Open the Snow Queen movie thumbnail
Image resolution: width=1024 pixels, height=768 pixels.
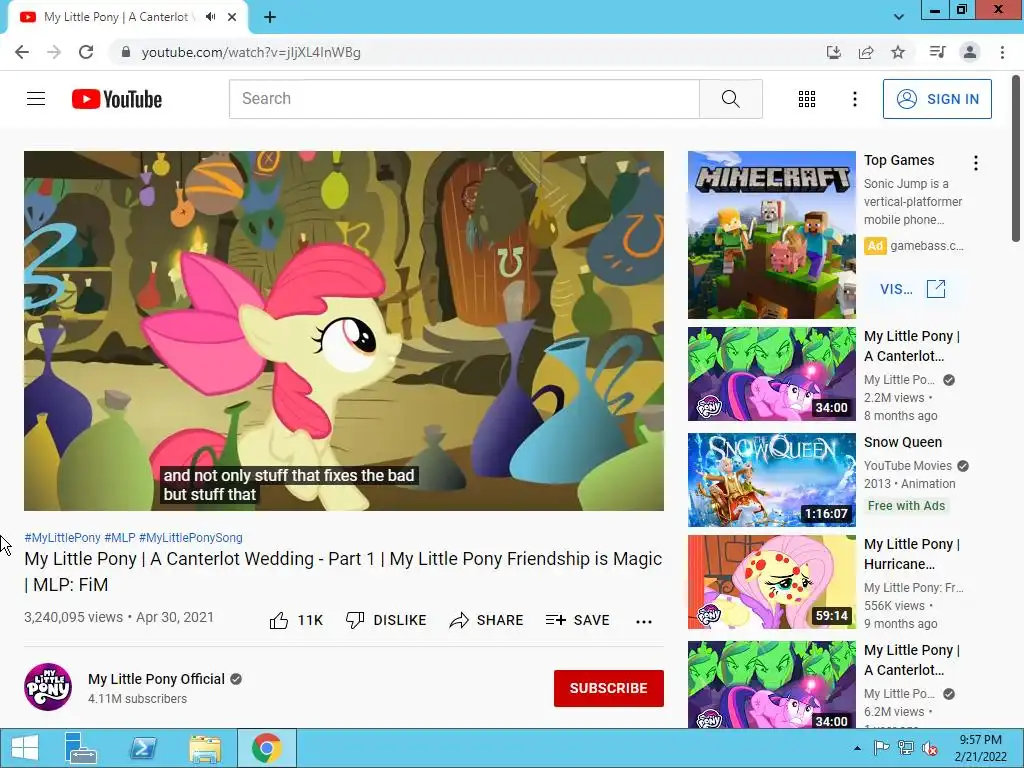[x=771, y=480]
